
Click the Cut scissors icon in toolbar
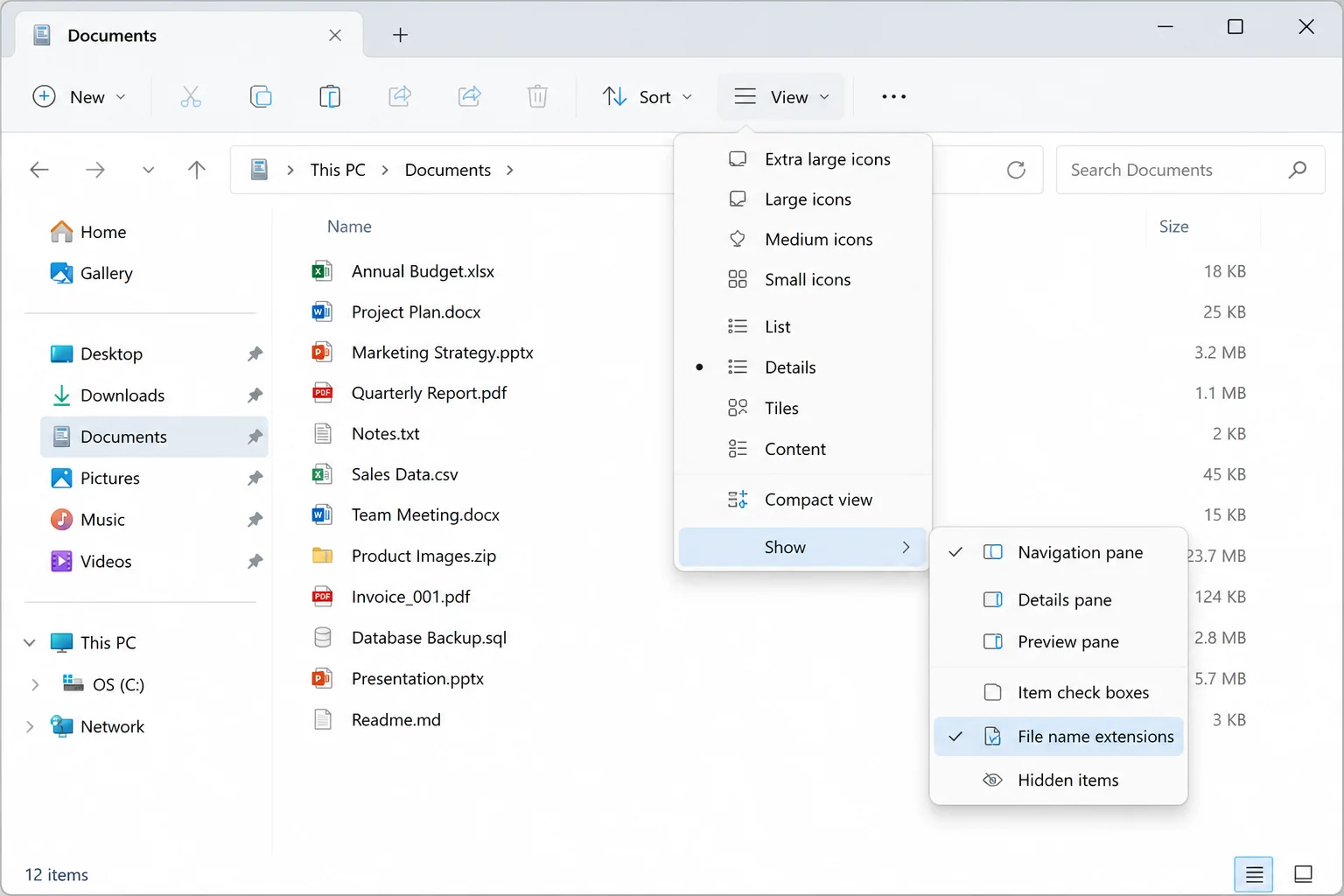(190, 96)
